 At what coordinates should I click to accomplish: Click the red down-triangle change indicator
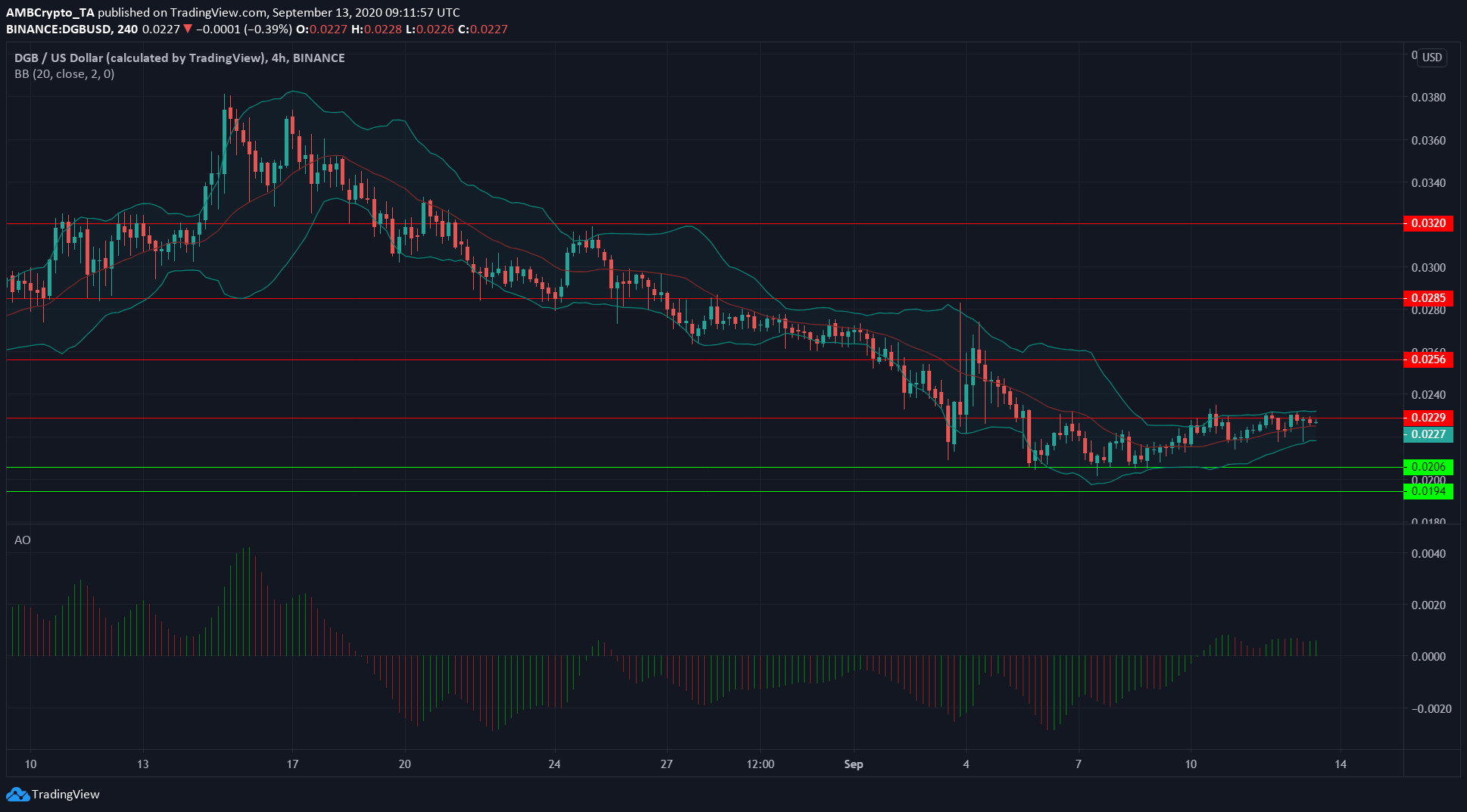tap(188, 30)
